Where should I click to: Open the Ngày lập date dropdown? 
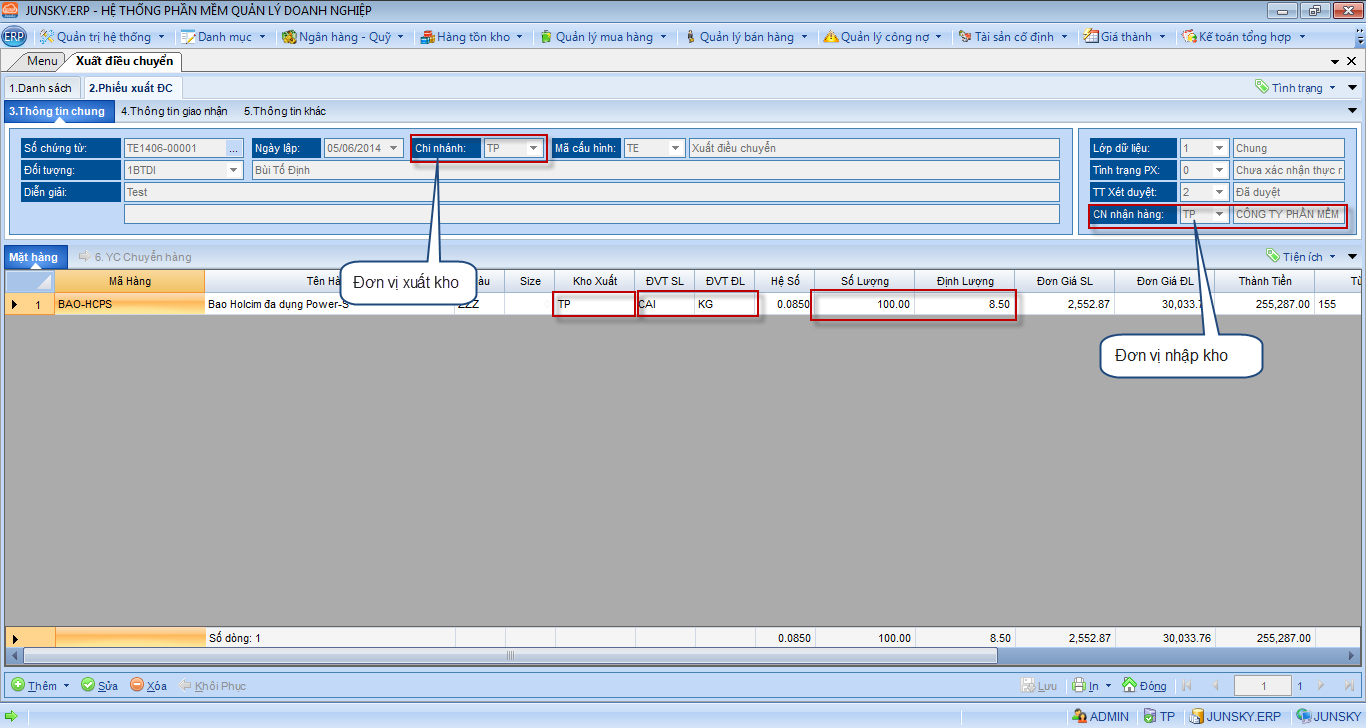point(394,149)
